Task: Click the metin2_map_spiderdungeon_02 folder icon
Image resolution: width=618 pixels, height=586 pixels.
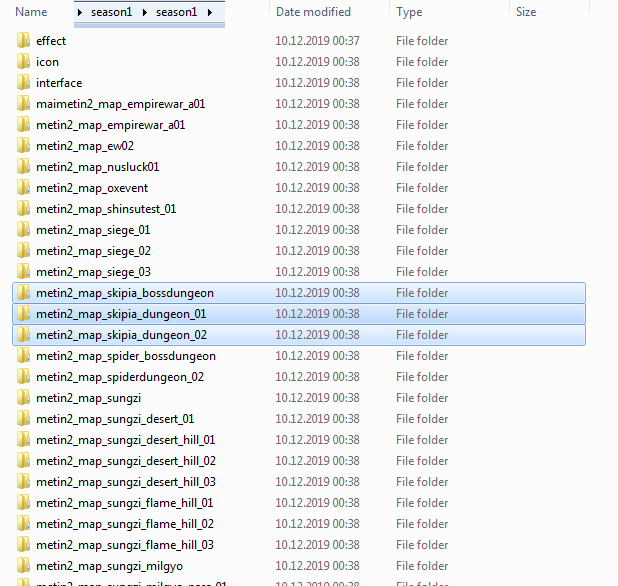Action: [23, 377]
